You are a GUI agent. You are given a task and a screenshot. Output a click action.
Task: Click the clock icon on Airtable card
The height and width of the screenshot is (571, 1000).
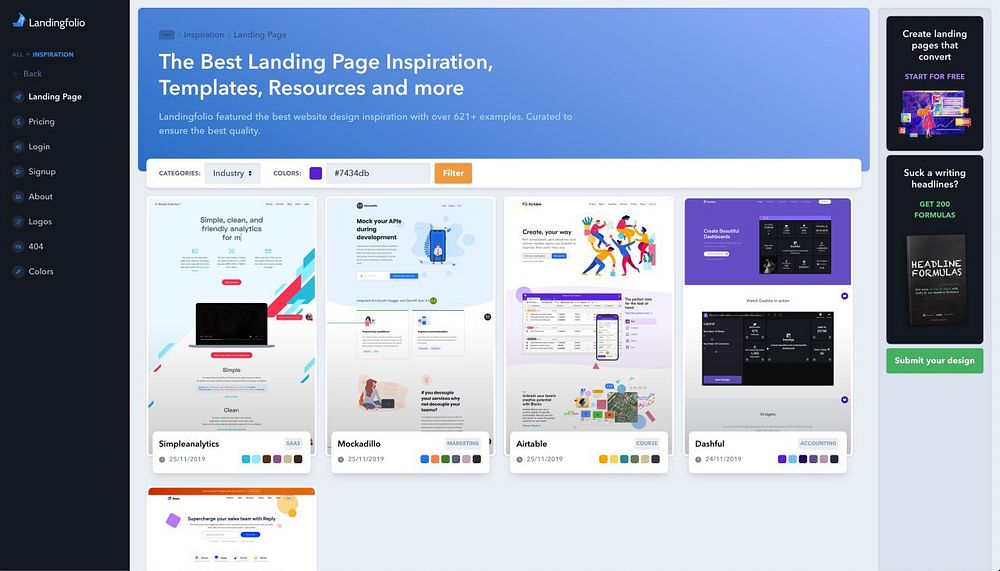[x=519, y=459]
